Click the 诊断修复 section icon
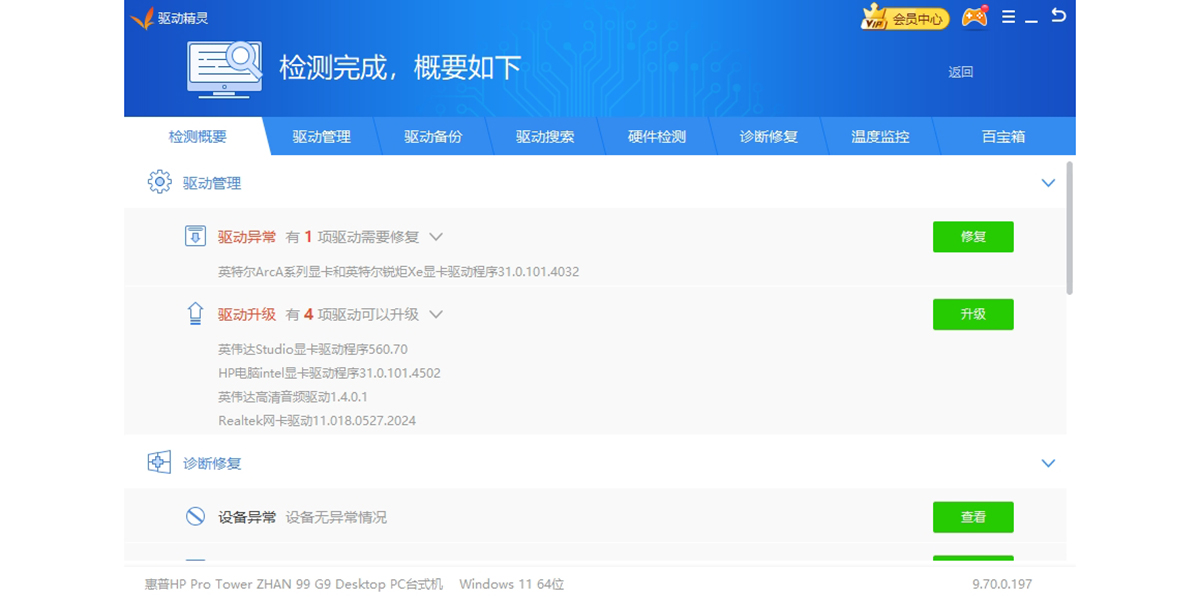The width and height of the screenshot is (1200, 600). click(160, 463)
